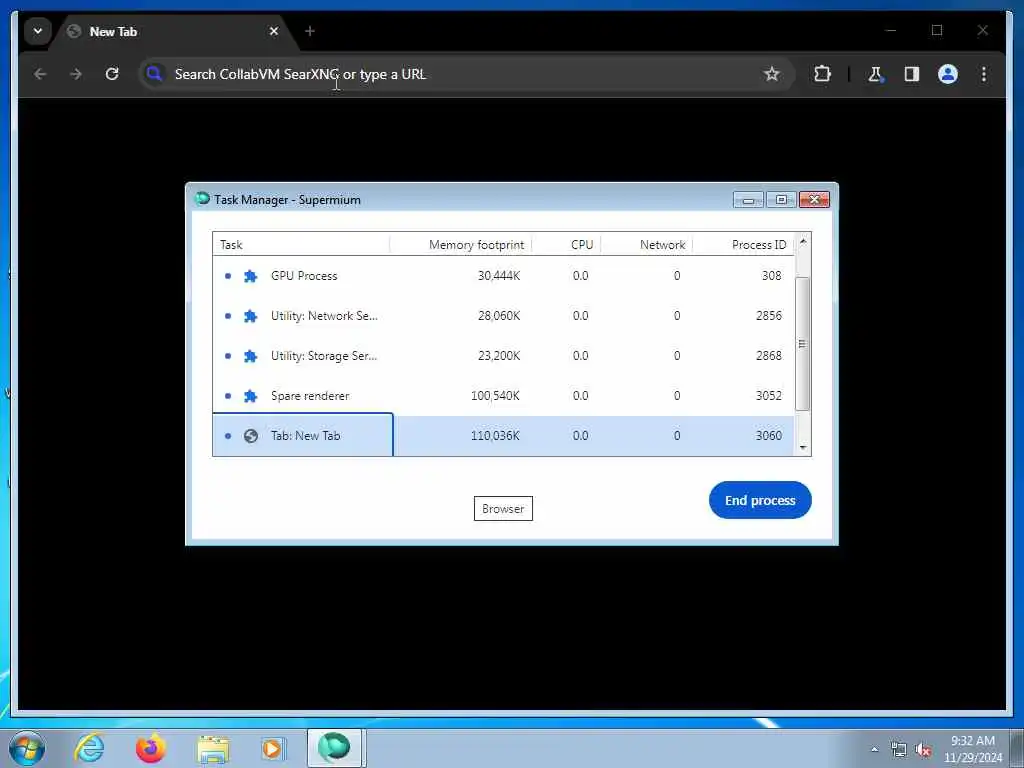Click the scroll up arrow in Task Manager
Screen dimensions: 1024x768
point(803,242)
